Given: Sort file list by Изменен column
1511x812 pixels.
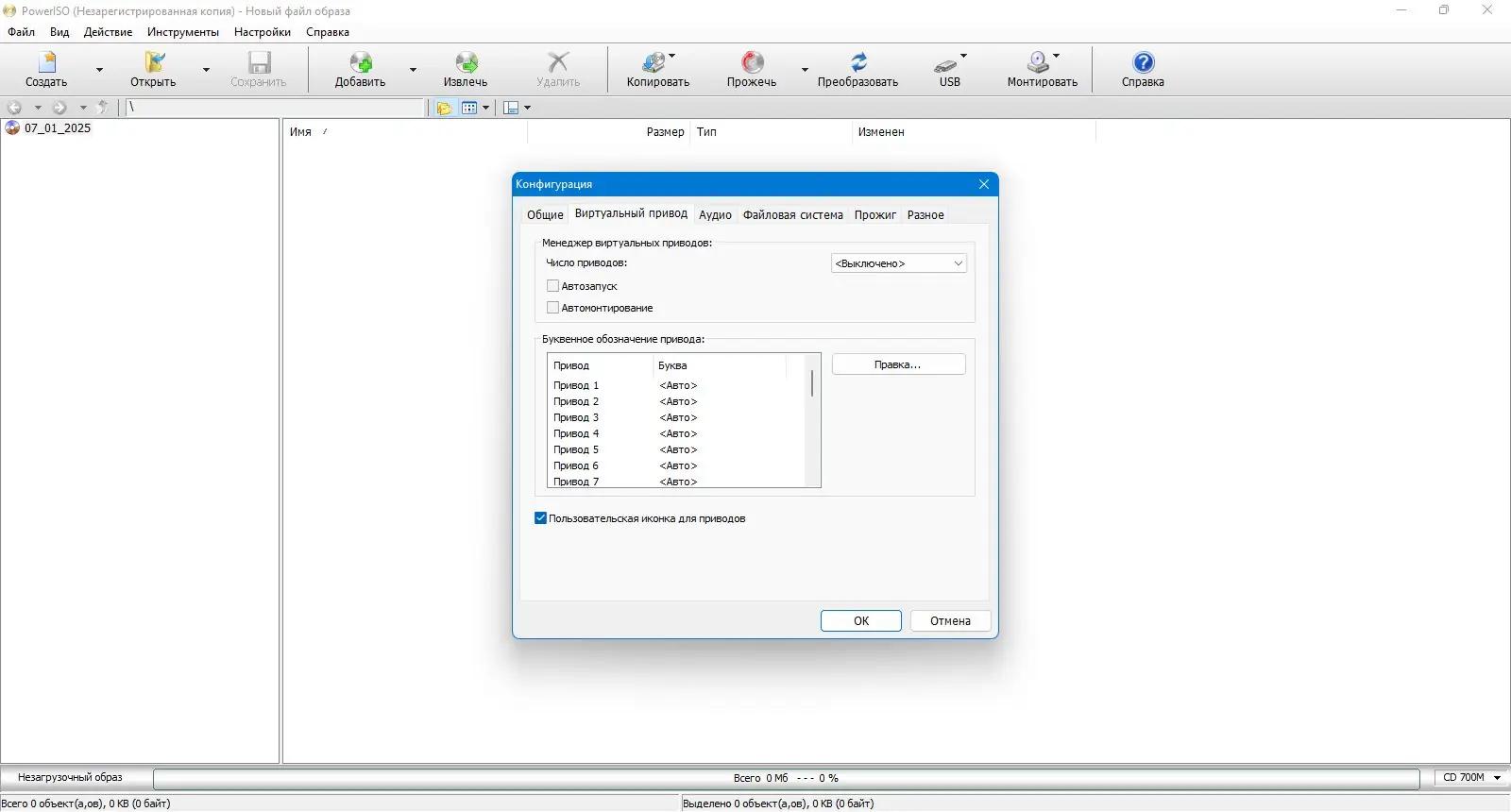Looking at the screenshot, I should point(974,132).
